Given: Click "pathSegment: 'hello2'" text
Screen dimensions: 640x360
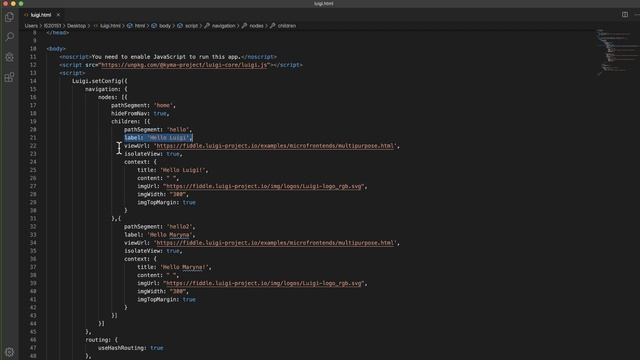Looking at the screenshot, I should [159, 227].
